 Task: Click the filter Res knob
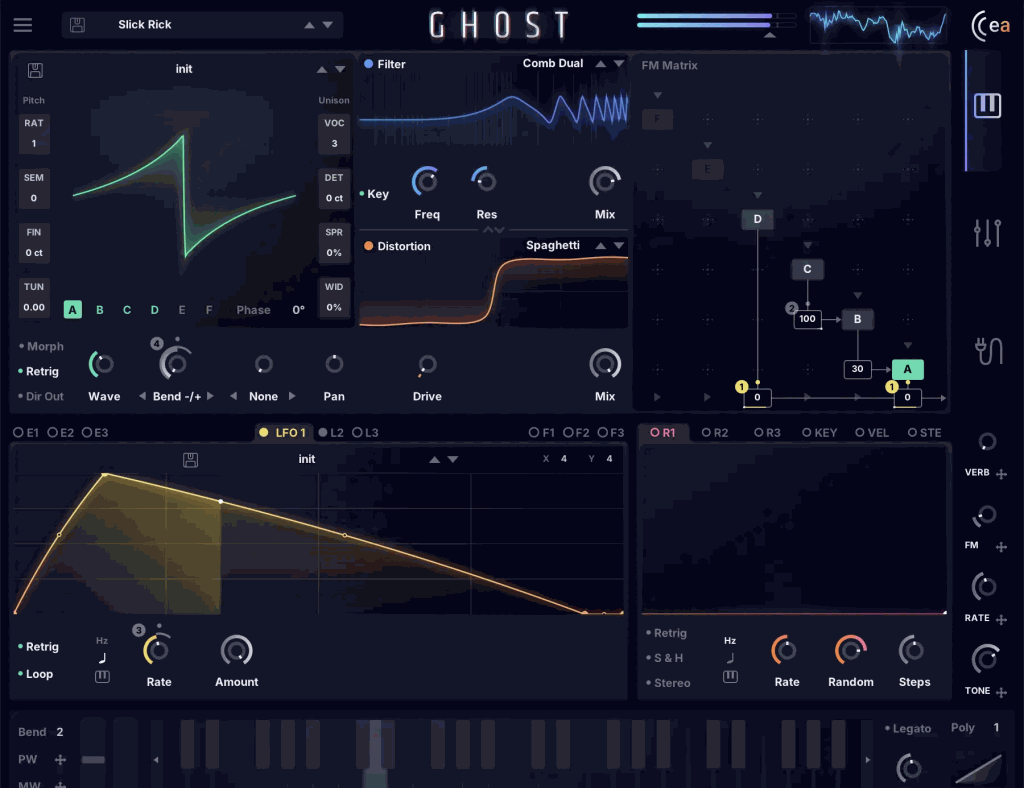pyautogui.click(x=485, y=180)
